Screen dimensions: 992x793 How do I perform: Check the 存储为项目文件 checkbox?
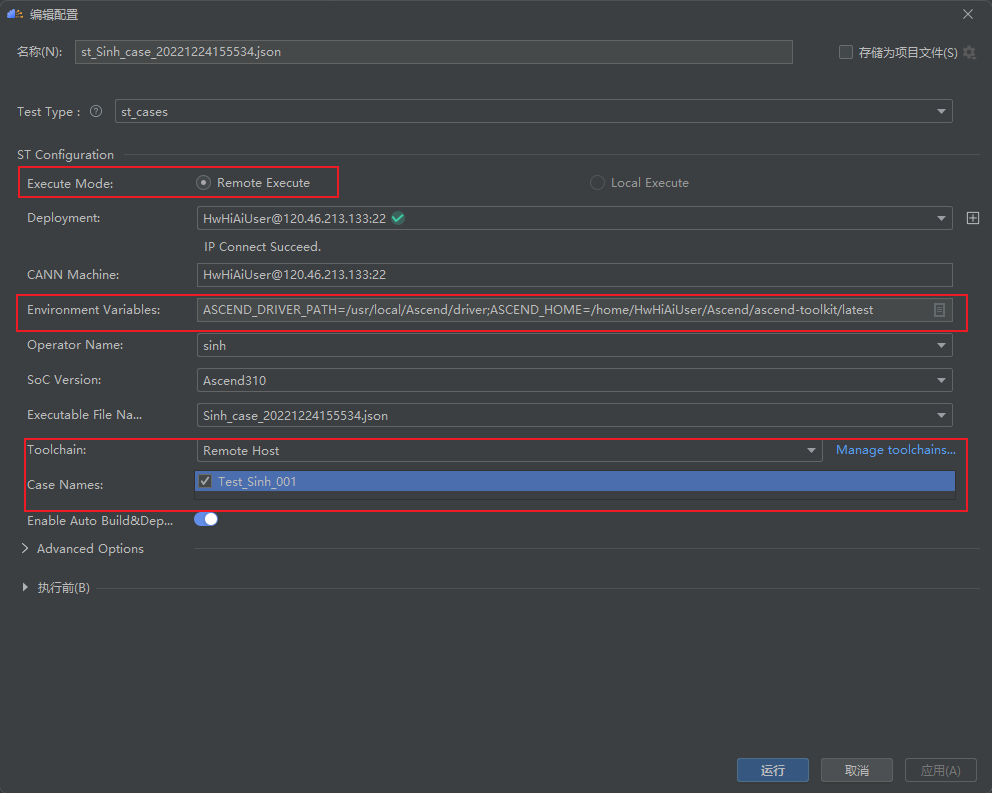point(846,52)
